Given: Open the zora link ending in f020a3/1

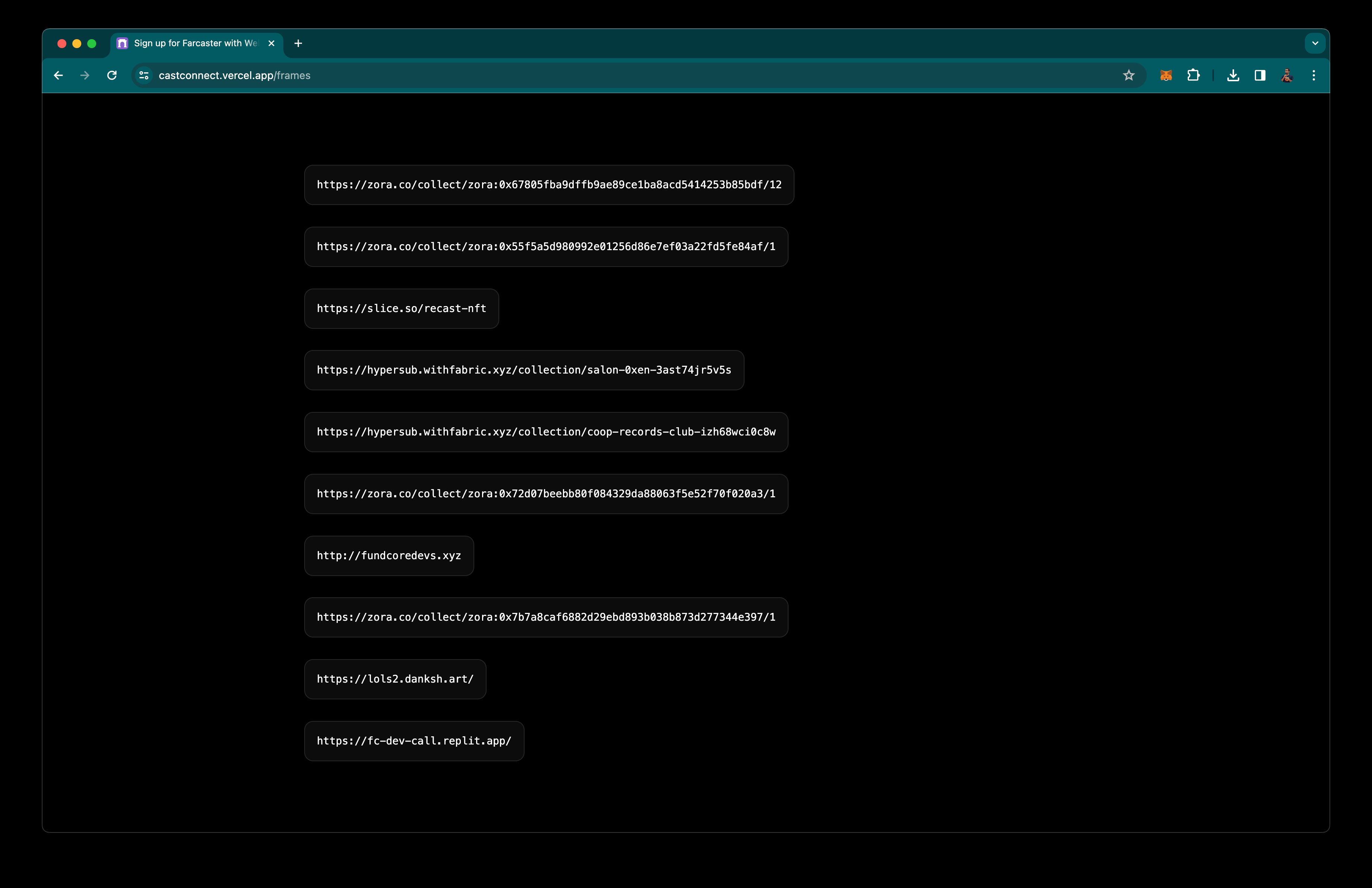Looking at the screenshot, I should pyautogui.click(x=546, y=494).
